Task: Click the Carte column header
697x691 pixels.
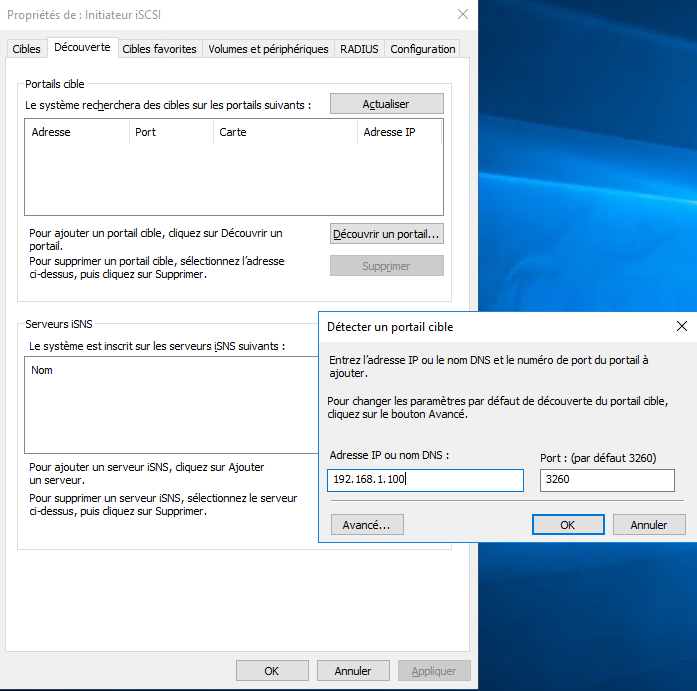Action: click(x=285, y=132)
